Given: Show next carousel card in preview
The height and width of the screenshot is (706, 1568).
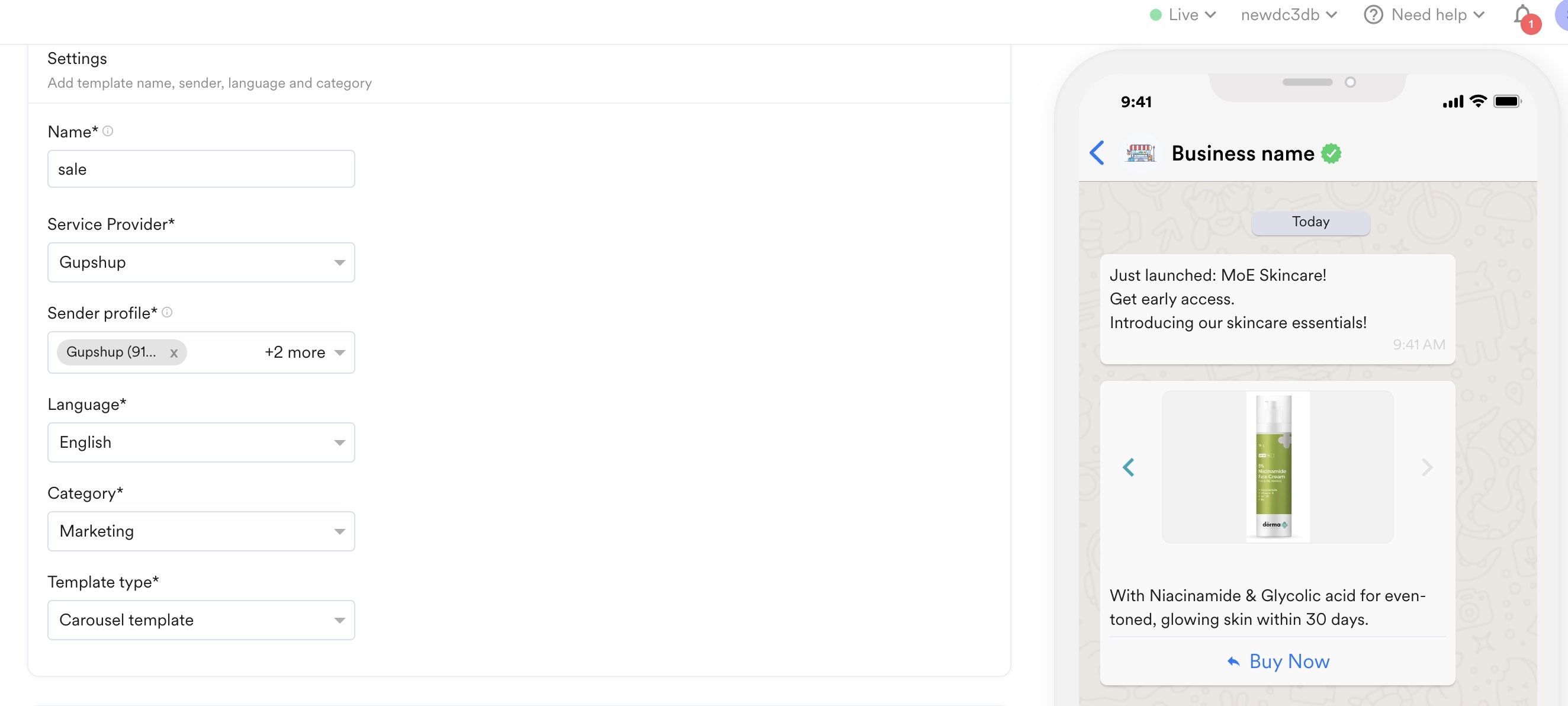Looking at the screenshot, I should point(1427,467).
